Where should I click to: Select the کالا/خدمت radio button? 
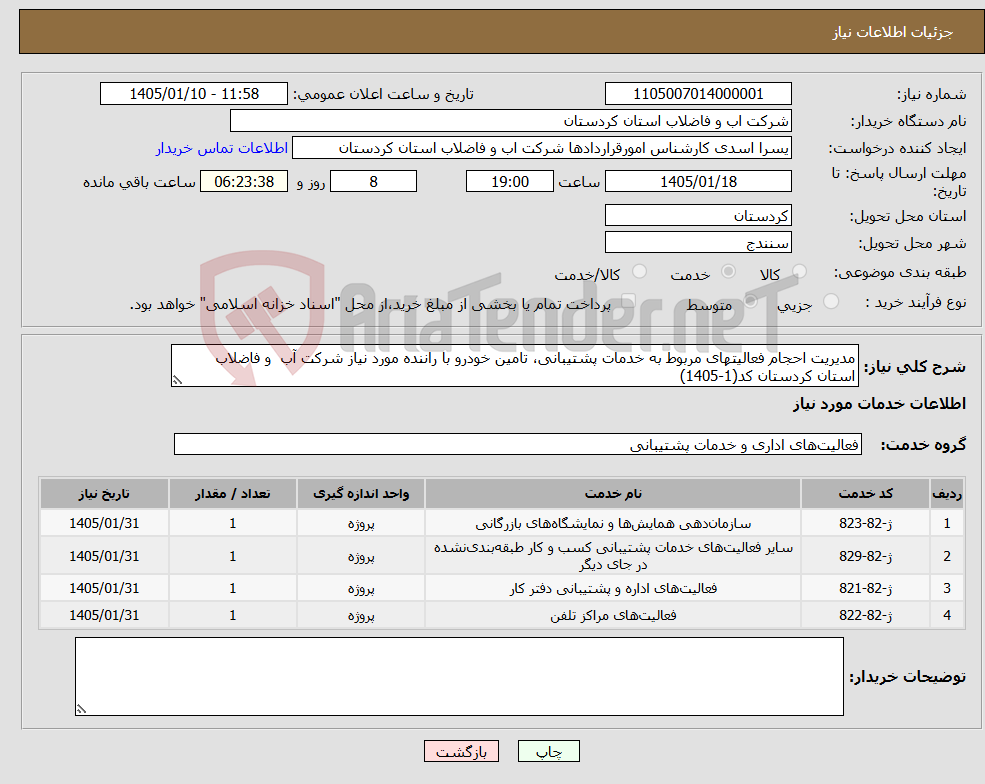click(x=639, y=271)
